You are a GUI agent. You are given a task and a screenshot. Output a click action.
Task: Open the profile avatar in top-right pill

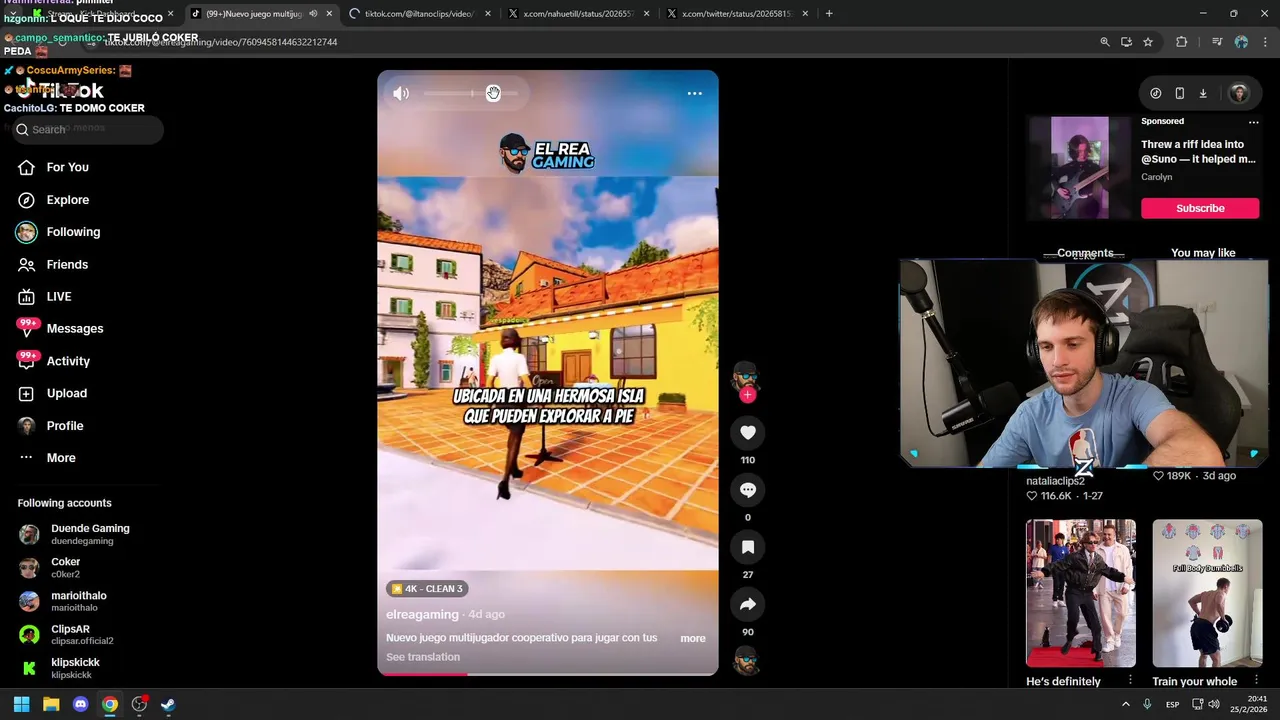[x=1239, y=93]
